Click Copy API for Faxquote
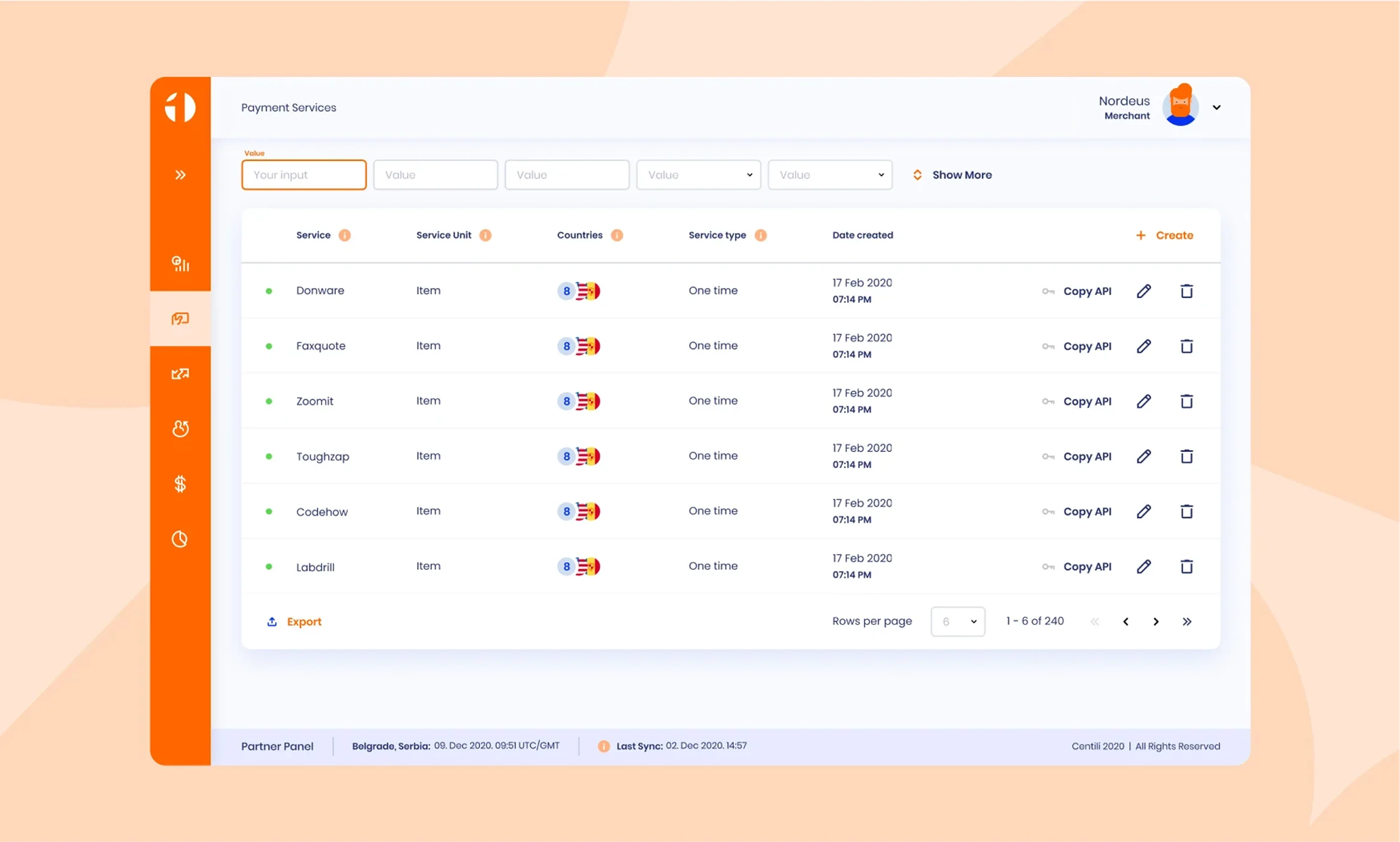Image resolution: width=1400 pixels, height=842 pixels. (x=1086, y=346)
